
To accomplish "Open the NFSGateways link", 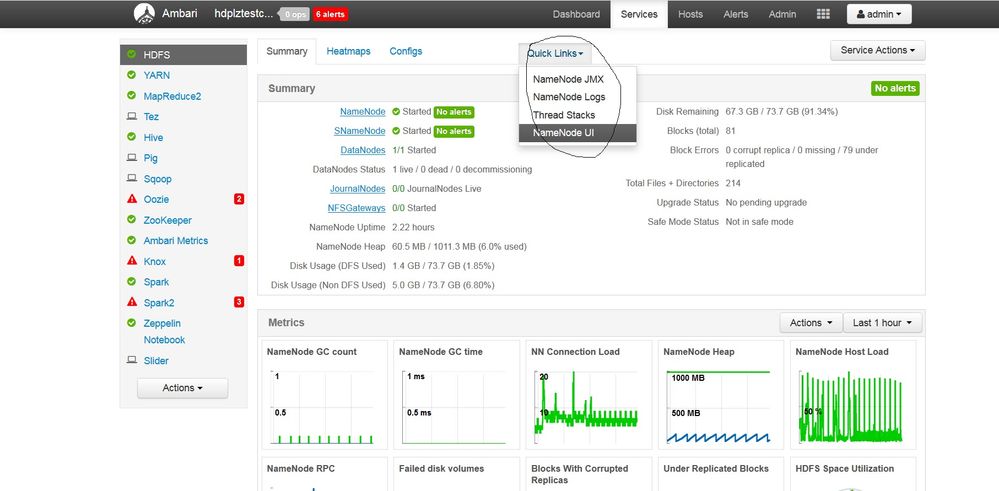I will (x=356, y=208).
